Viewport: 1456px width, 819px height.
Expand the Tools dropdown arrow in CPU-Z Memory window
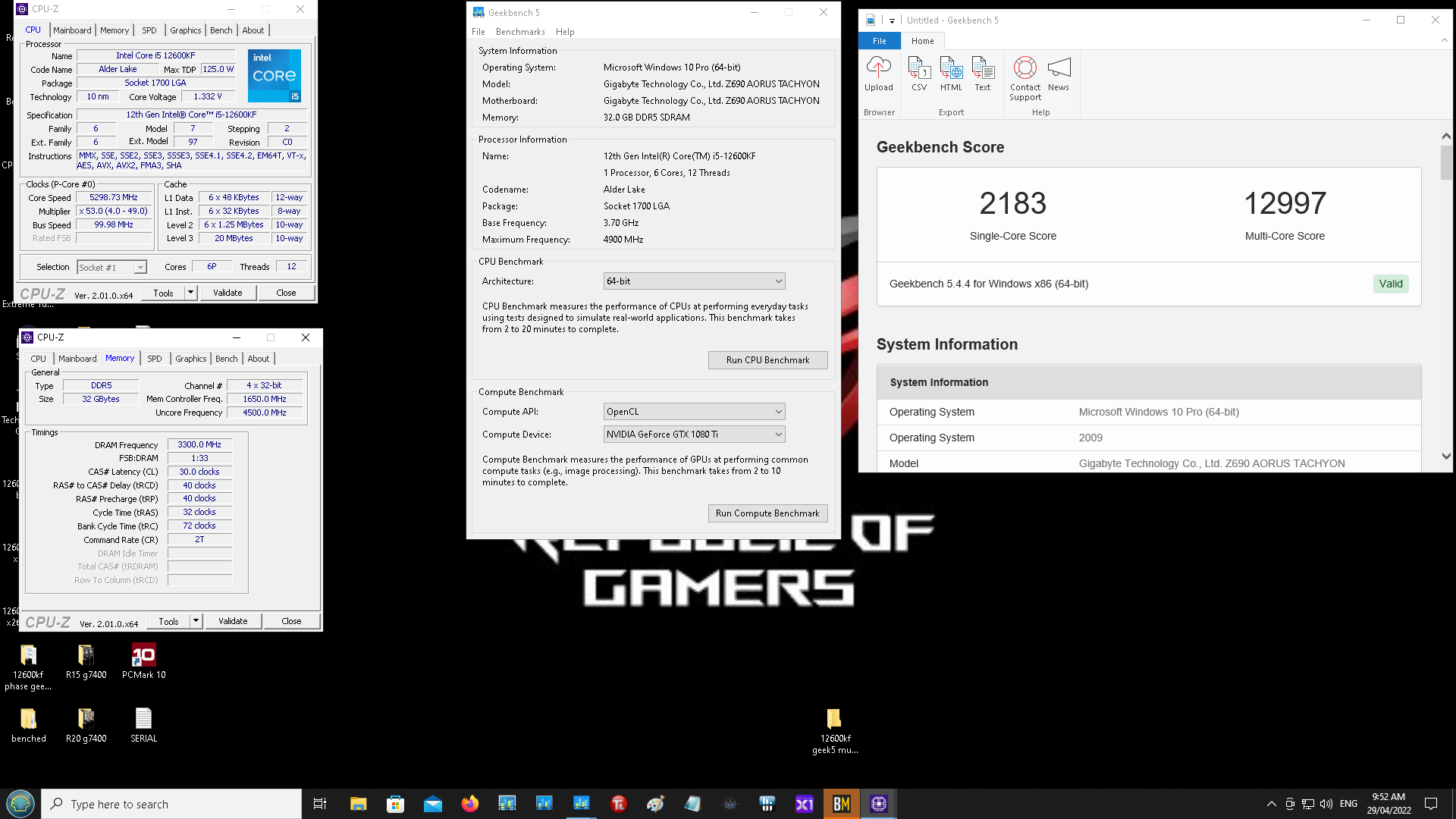[196, 621]
